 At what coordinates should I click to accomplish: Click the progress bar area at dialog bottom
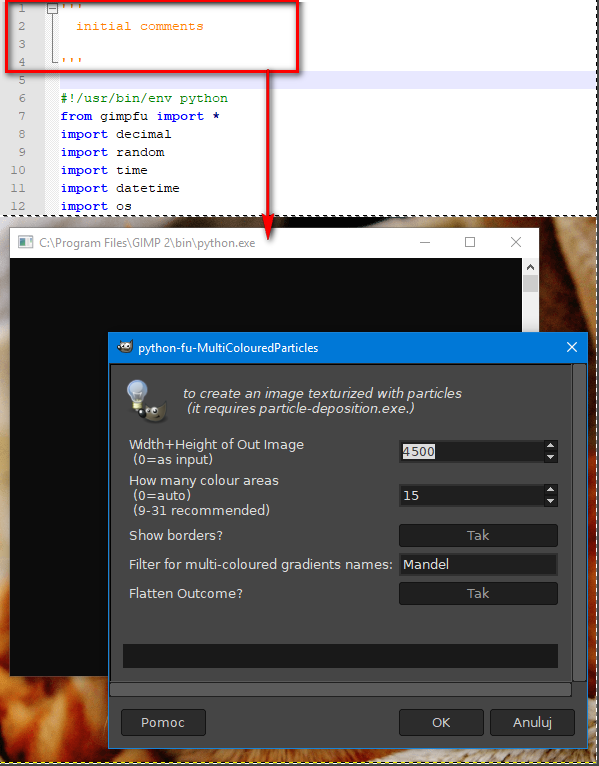340,656
